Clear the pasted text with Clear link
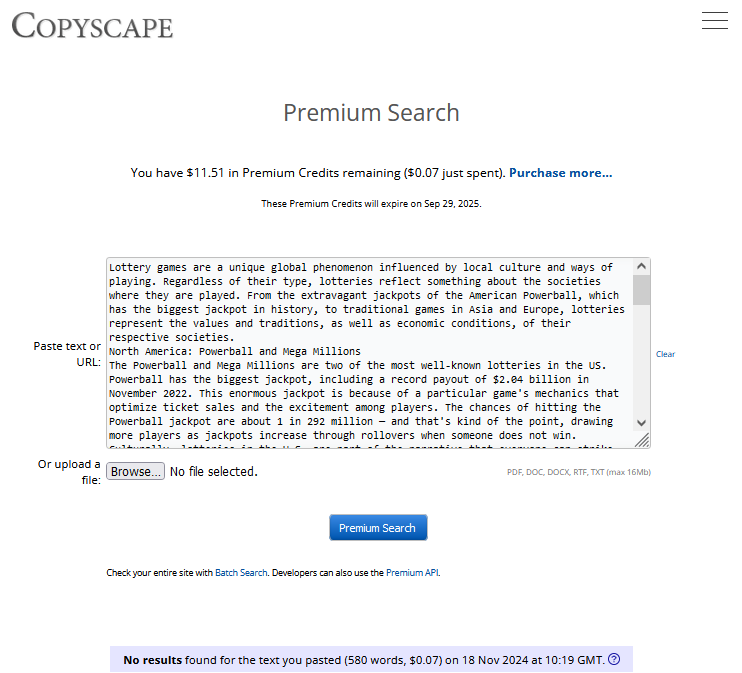This screenshot has height=673, width=742. pos(665,354)
